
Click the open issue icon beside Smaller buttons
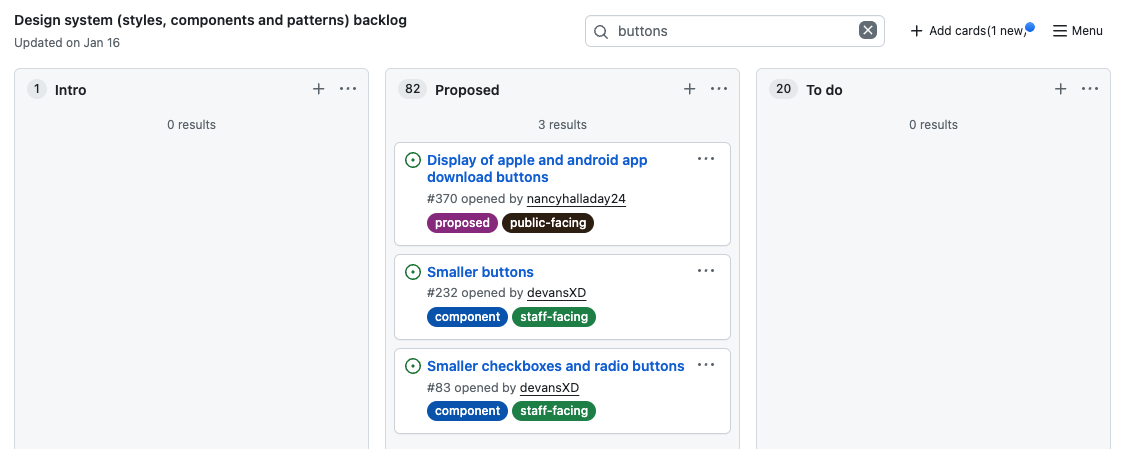[x=413, y=272]
